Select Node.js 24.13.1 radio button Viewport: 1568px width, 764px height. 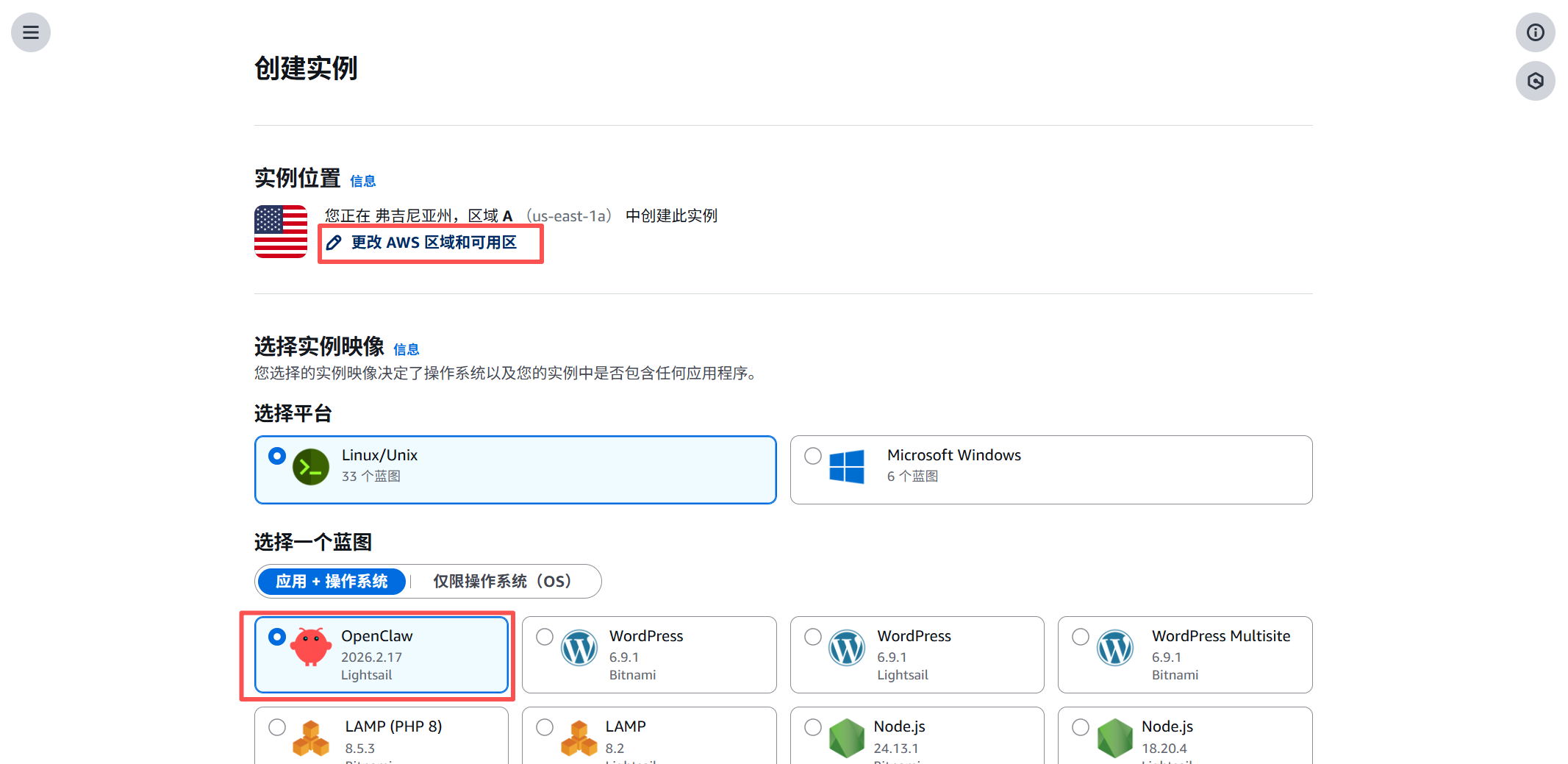(x=813, y=727)
